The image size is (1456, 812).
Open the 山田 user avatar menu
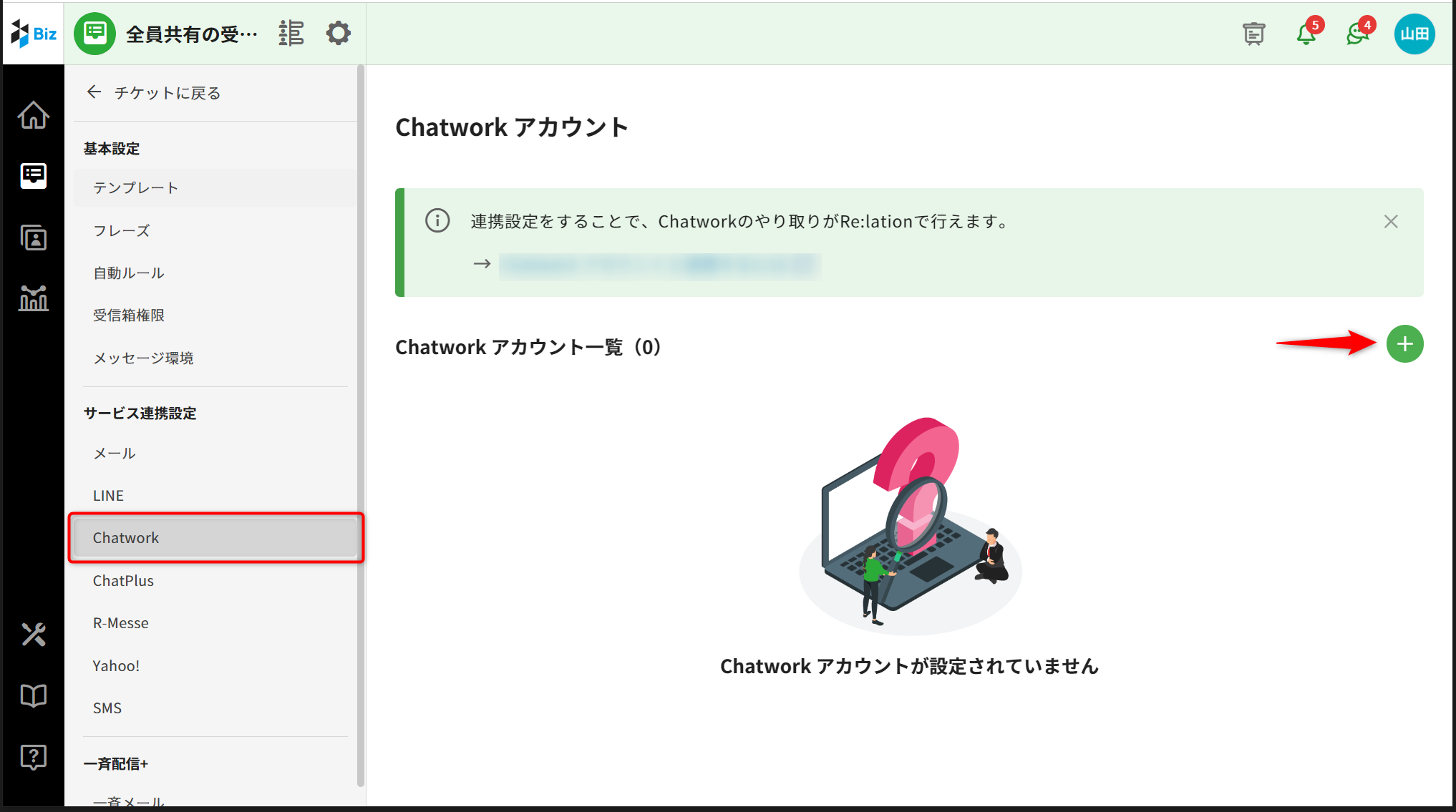[x=1414, y=34]
